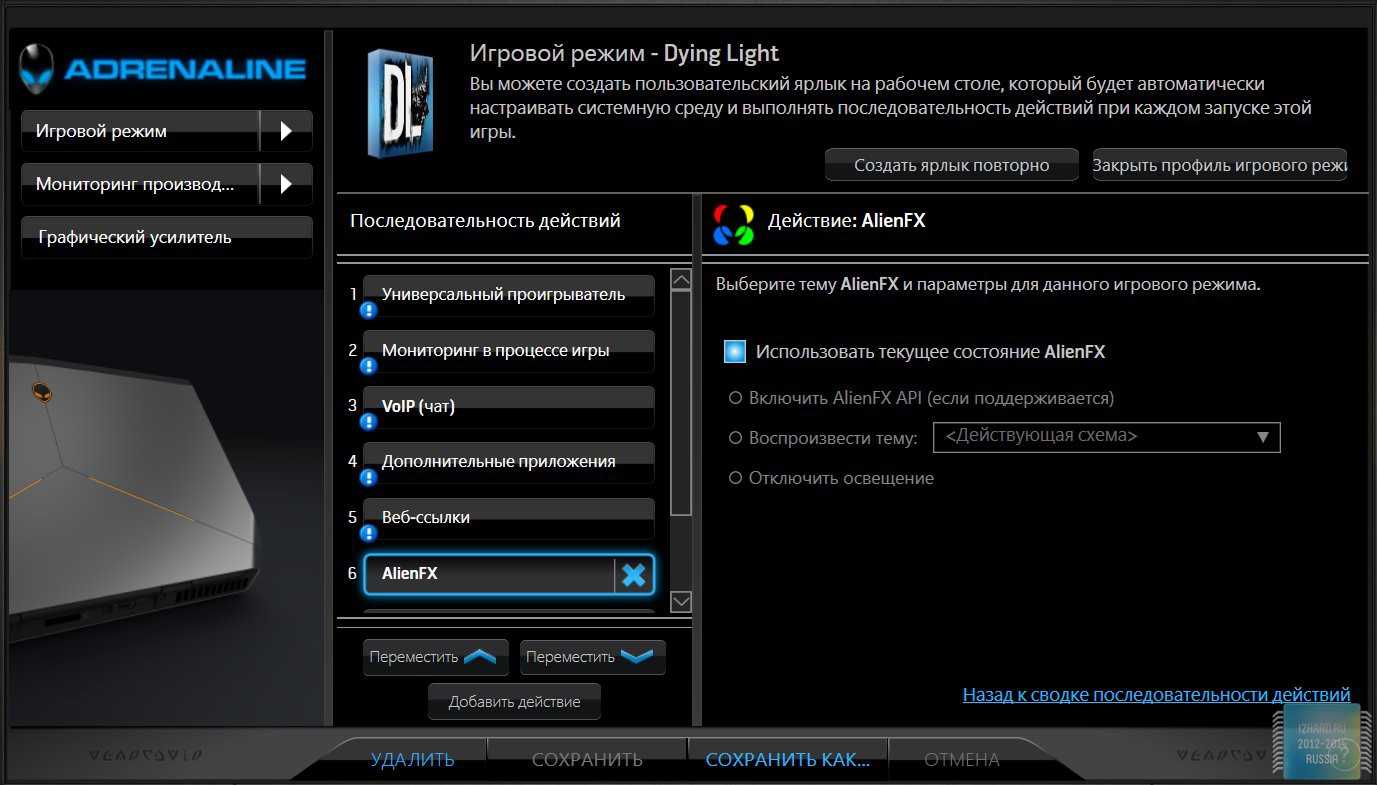Click the Alienware head logo
This screenshot has height=785, width=1377.
pos(38,68)
